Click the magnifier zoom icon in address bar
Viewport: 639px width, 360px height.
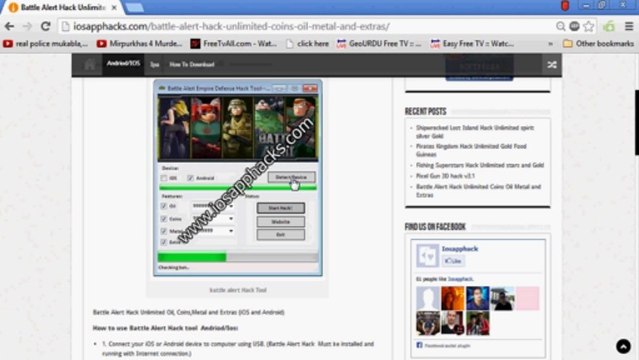pyautogui.click(x=561, y=27)
